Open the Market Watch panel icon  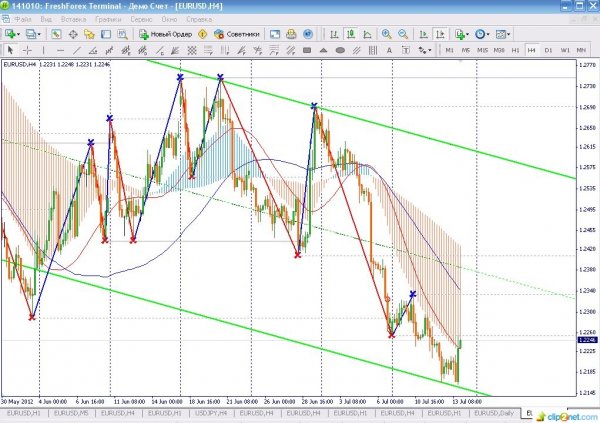(56, 33)
